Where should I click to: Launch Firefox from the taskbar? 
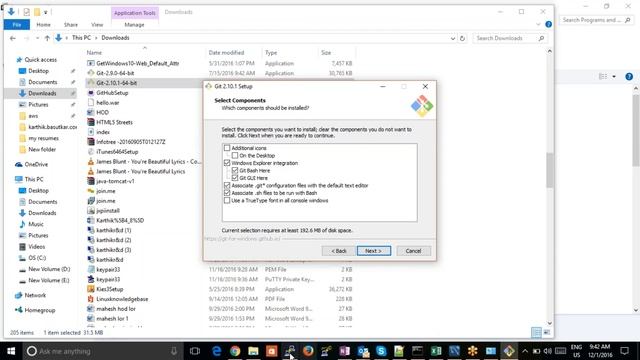click(x=308, y=351)
